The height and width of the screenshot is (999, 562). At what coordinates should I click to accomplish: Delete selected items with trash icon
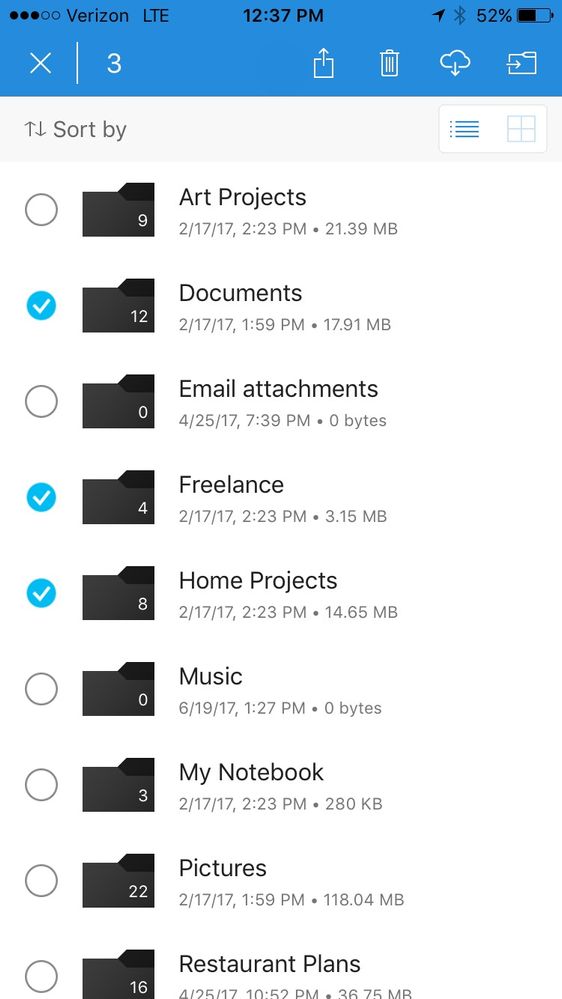pyautogui.click(x=389, y=64)
